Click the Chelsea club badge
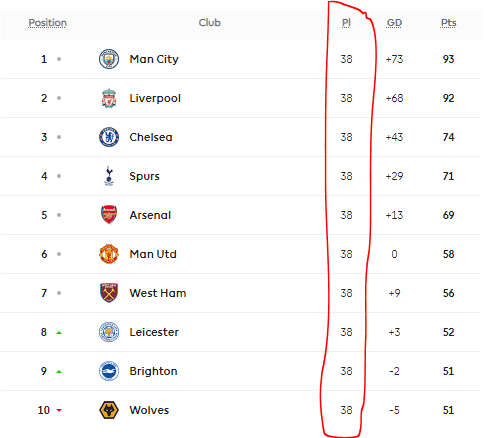The height and width of the screenshot is (438, 488). pyautogui.click(x=109, y=137)
